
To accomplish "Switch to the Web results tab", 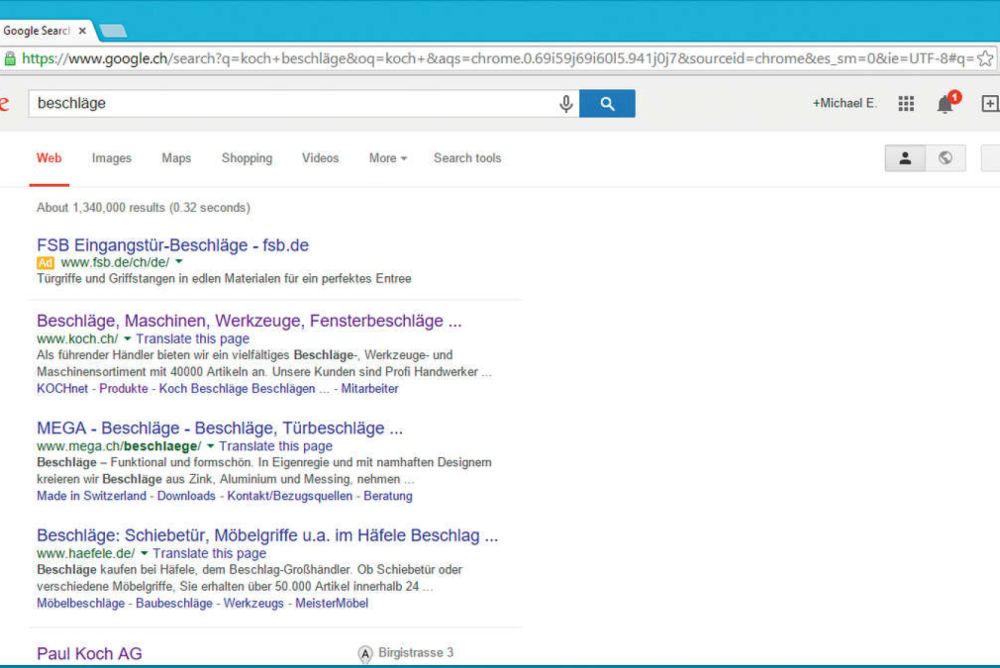I will tap(49, 158).
